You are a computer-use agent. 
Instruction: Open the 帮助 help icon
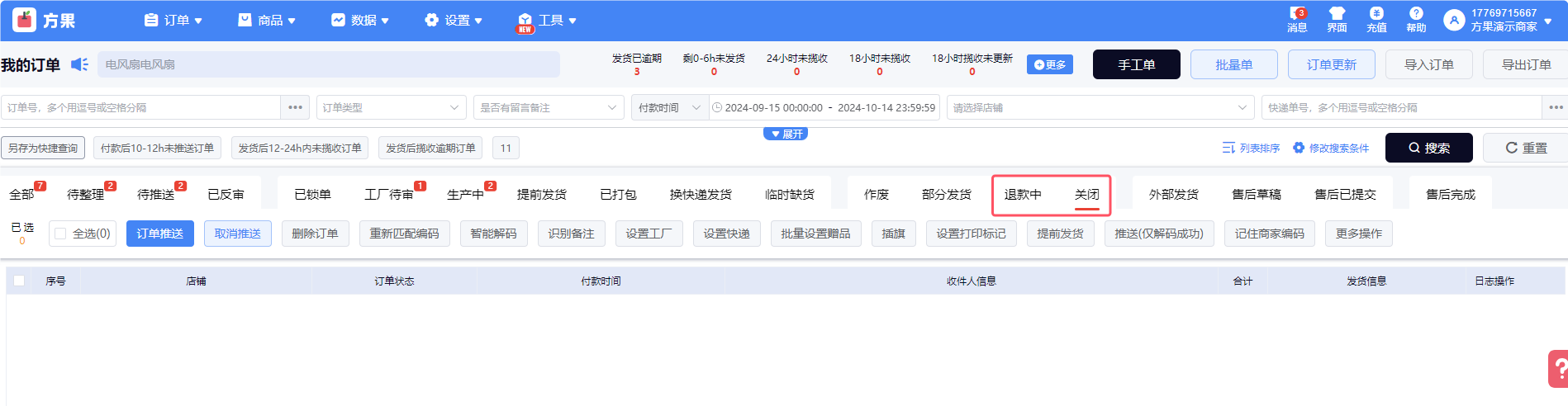pos(1416,14)
